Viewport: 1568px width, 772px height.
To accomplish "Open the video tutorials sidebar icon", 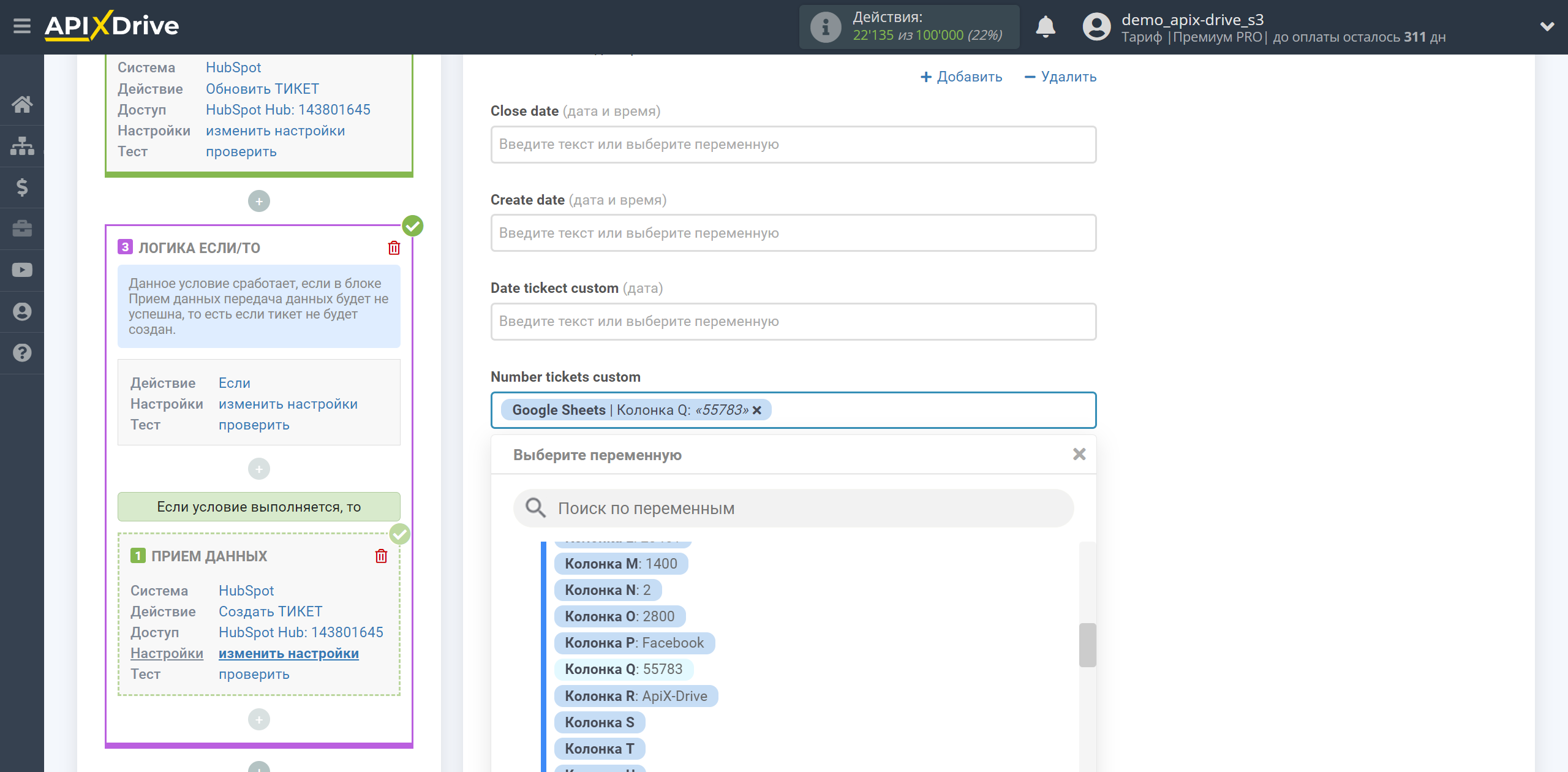I will tap(22, 270).
